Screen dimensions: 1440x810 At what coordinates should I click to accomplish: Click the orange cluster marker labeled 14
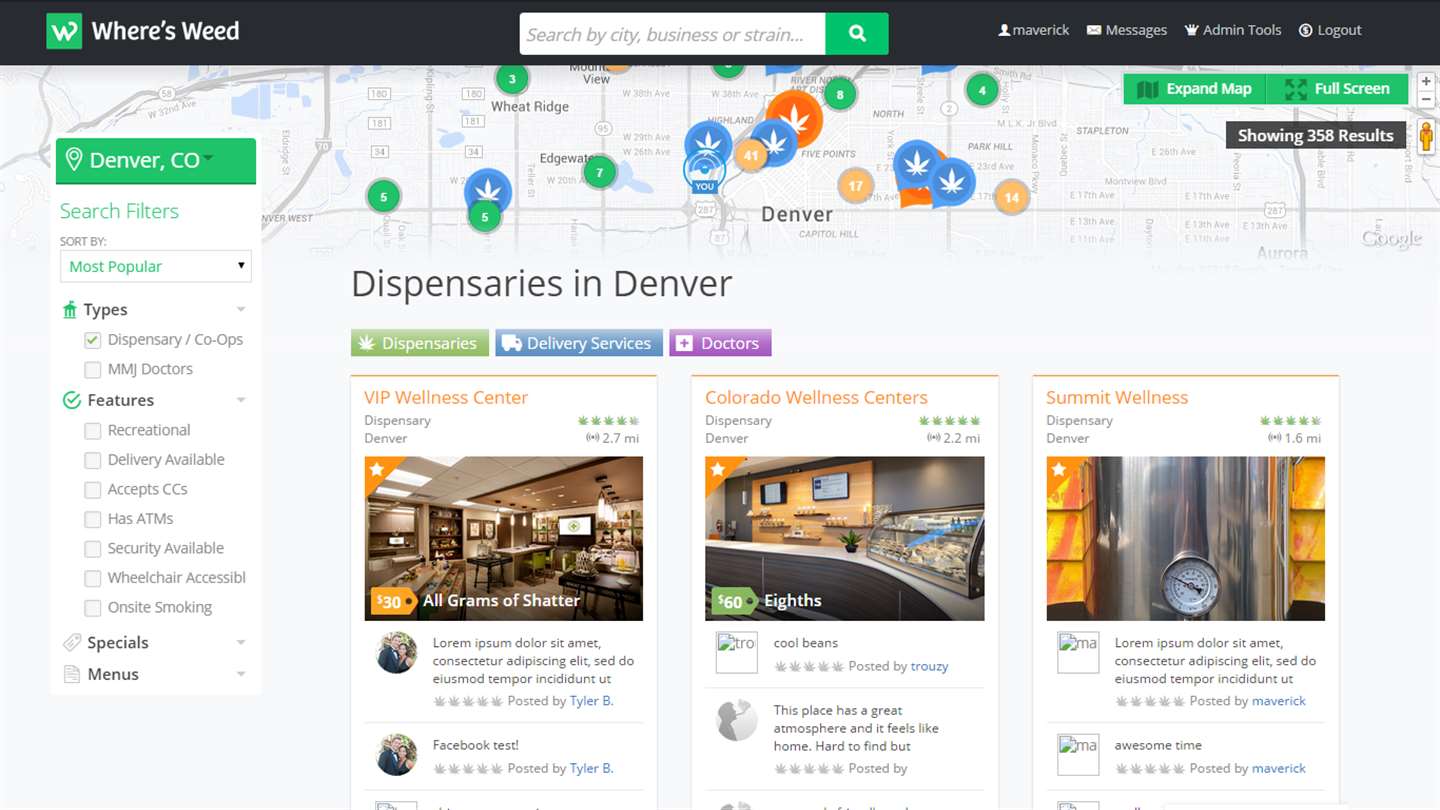pos(1012,197)
